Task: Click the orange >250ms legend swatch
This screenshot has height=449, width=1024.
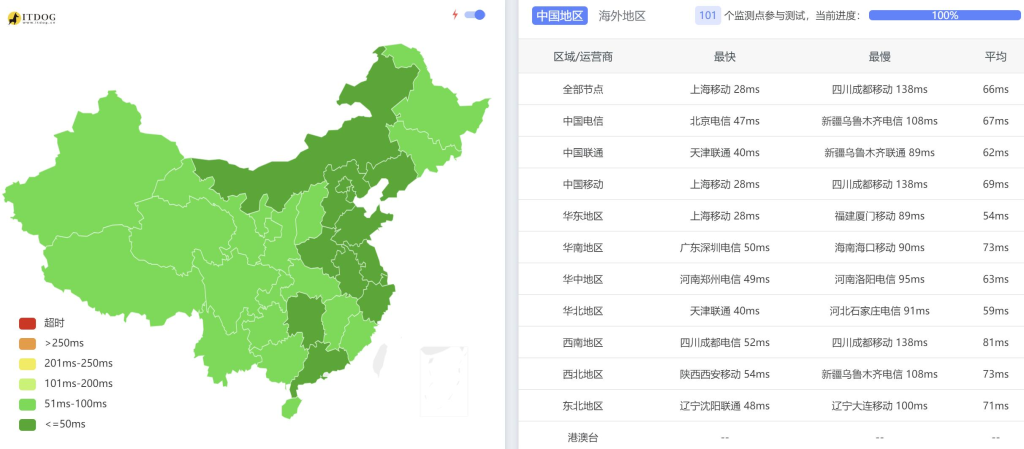Action: point(27,343)
